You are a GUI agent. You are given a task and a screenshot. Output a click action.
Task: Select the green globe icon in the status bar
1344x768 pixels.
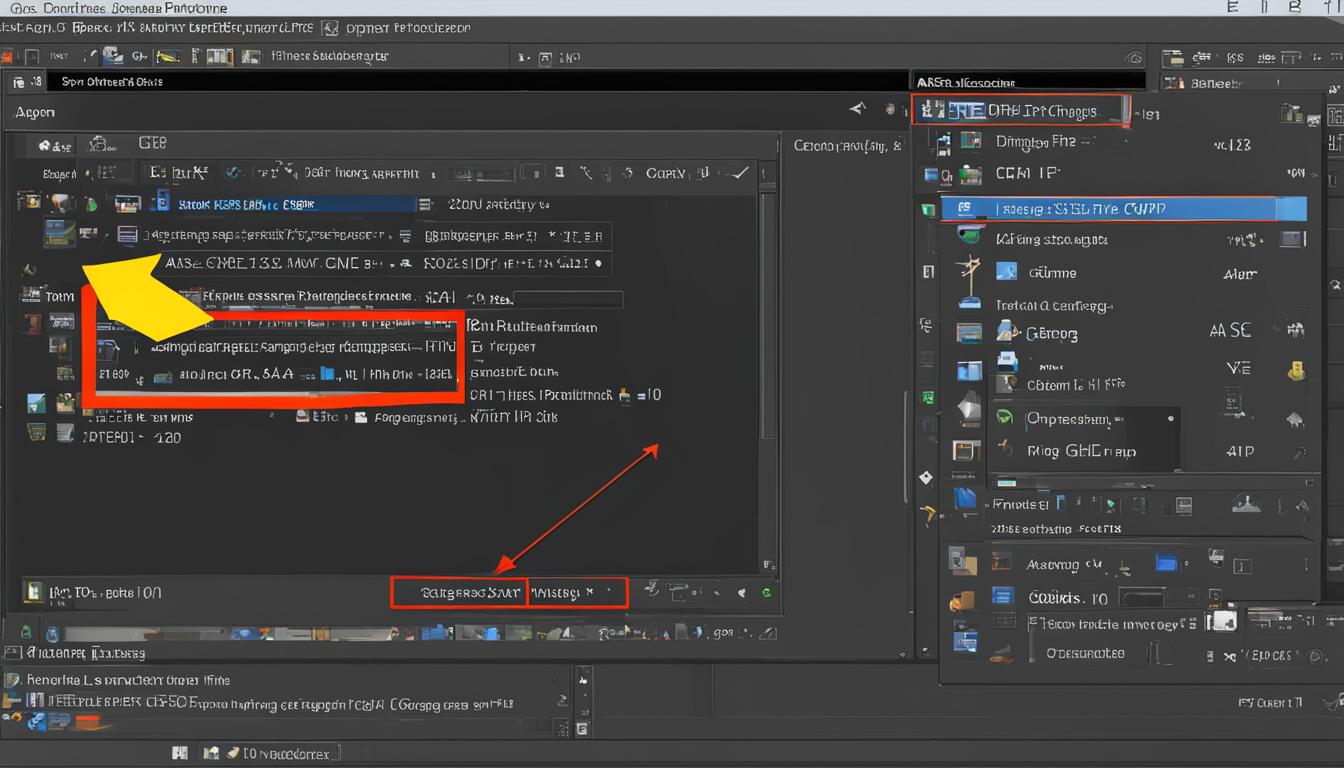766,592
